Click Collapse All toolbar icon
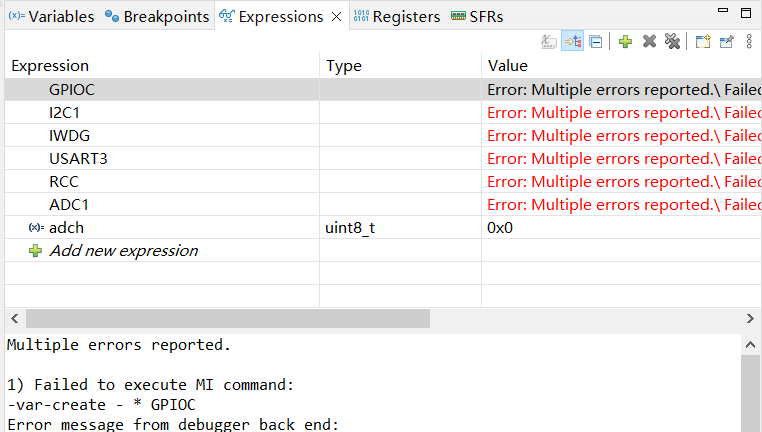 click(x=596, y=42)
